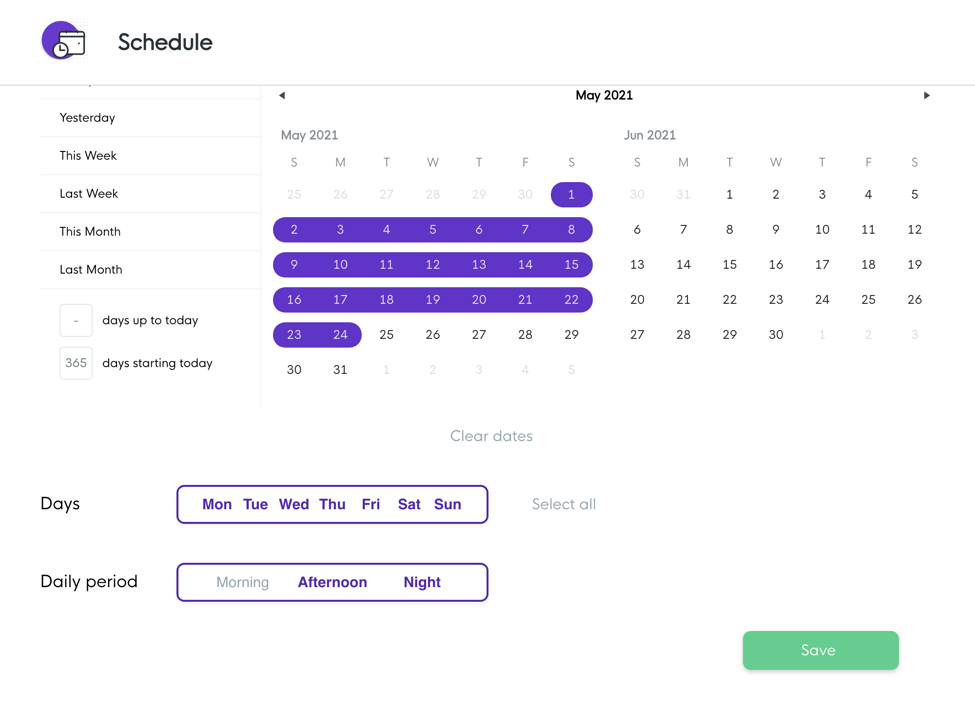Toggle the Night daily period
Screen dimensions: 975x704
pos(422,582)
